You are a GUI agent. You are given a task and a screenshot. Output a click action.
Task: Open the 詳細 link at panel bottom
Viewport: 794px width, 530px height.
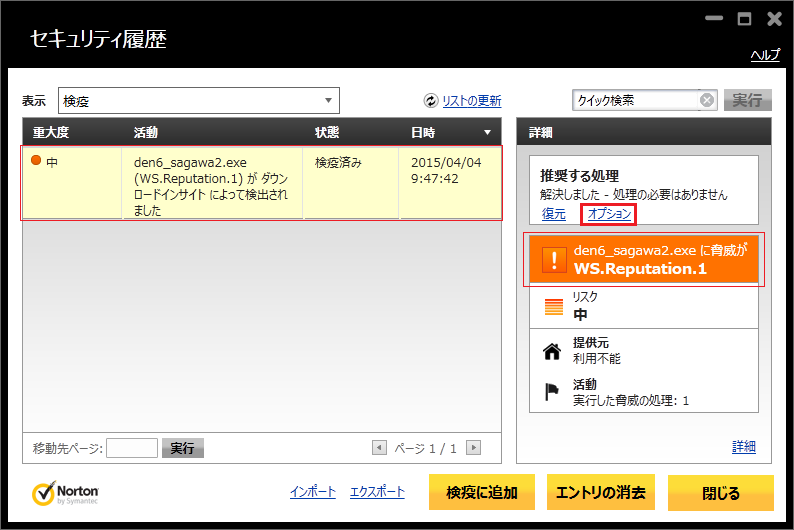point(744,446)
